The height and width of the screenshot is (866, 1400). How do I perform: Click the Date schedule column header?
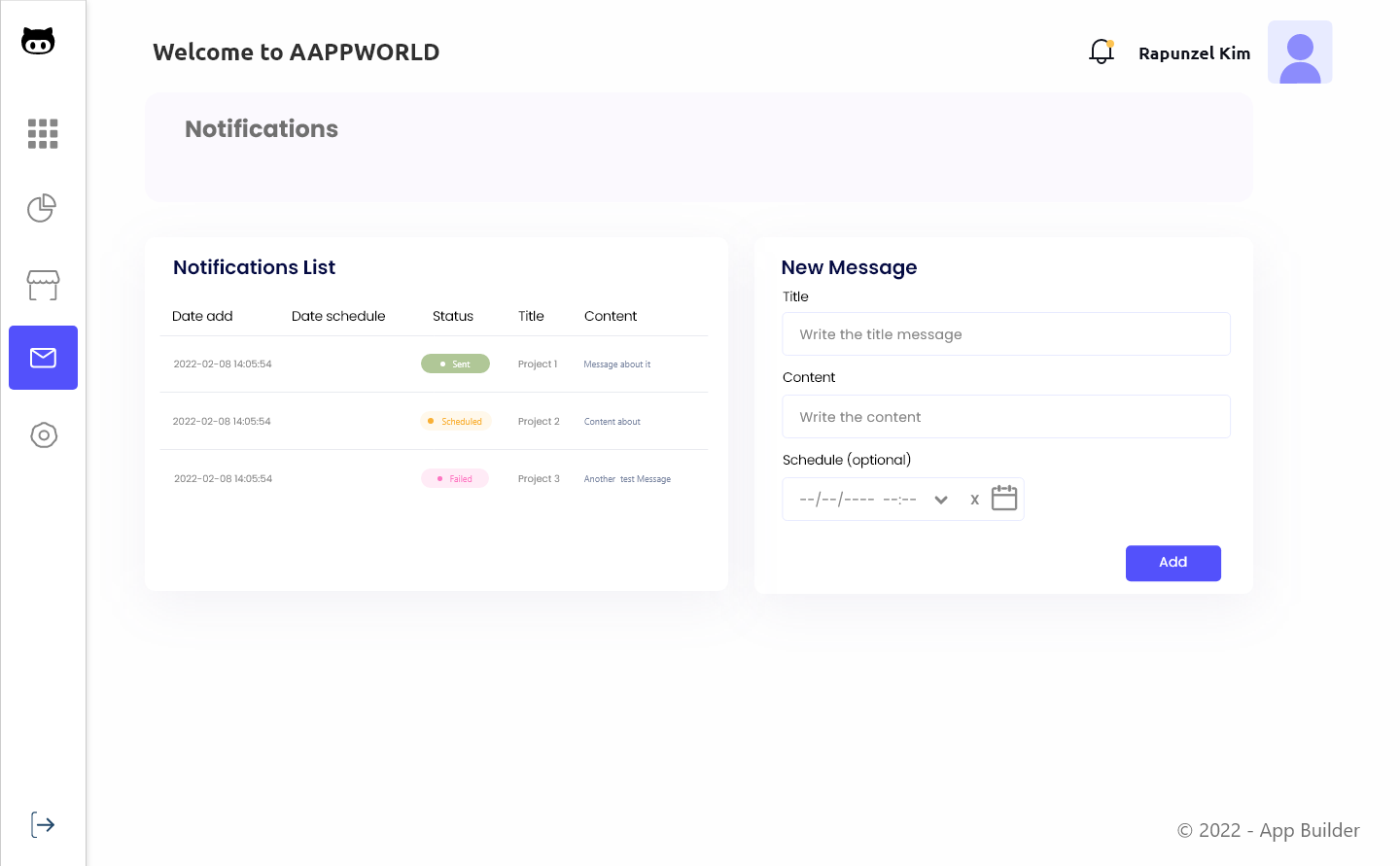[338, 316]
